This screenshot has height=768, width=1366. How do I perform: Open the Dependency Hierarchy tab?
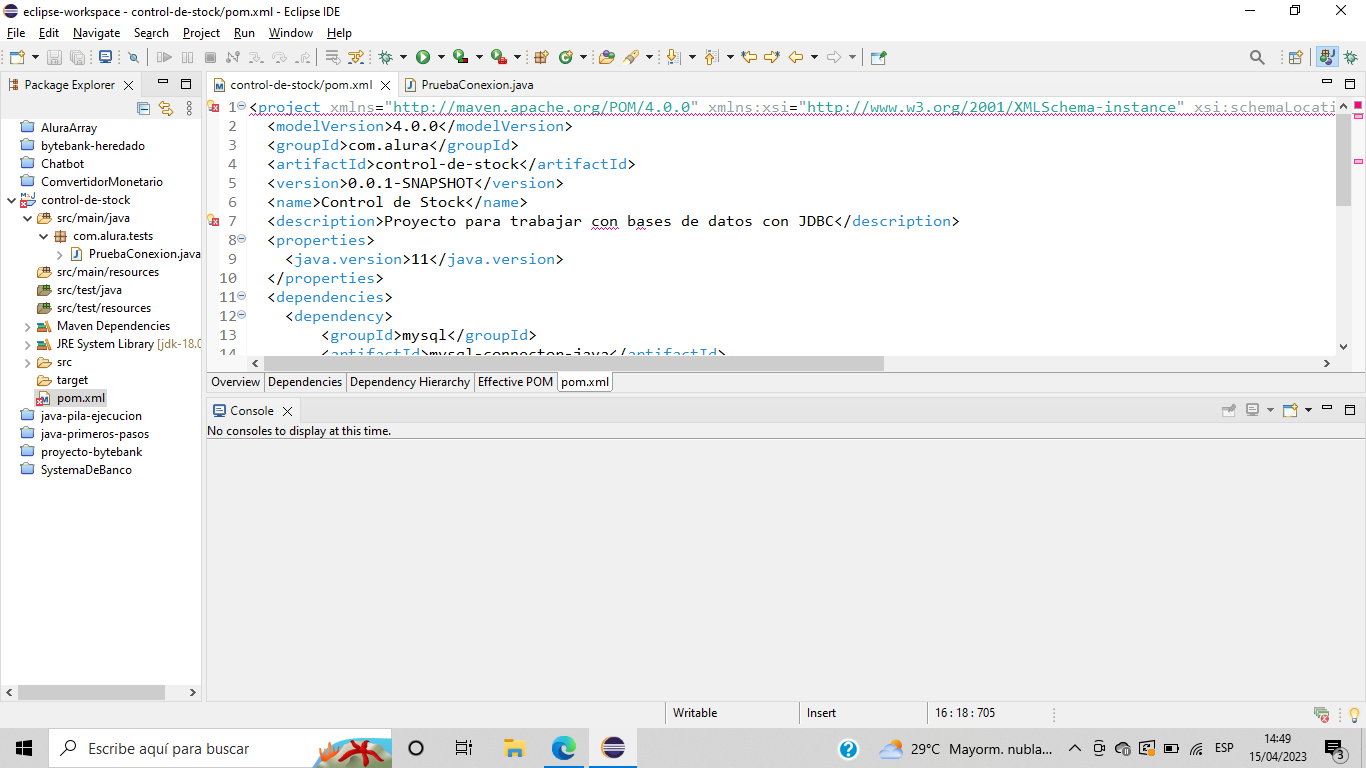click(410, 382)
